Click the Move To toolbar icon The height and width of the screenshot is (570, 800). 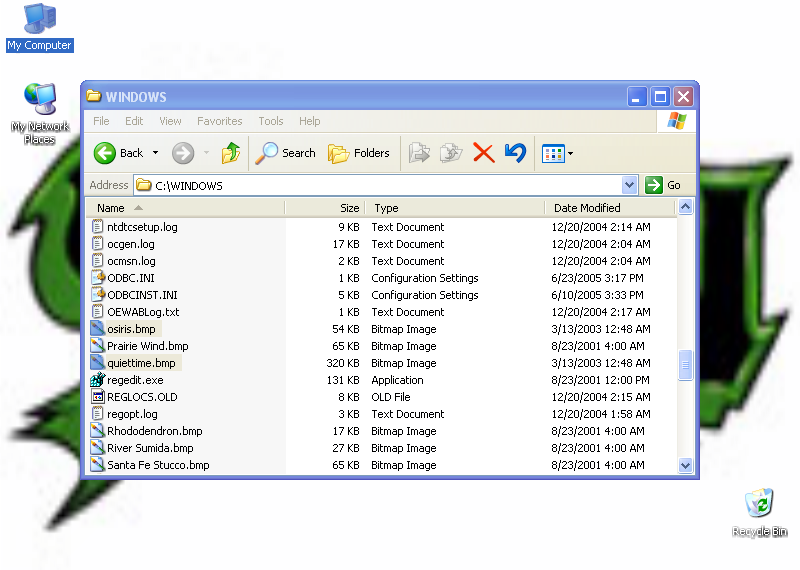419,153
